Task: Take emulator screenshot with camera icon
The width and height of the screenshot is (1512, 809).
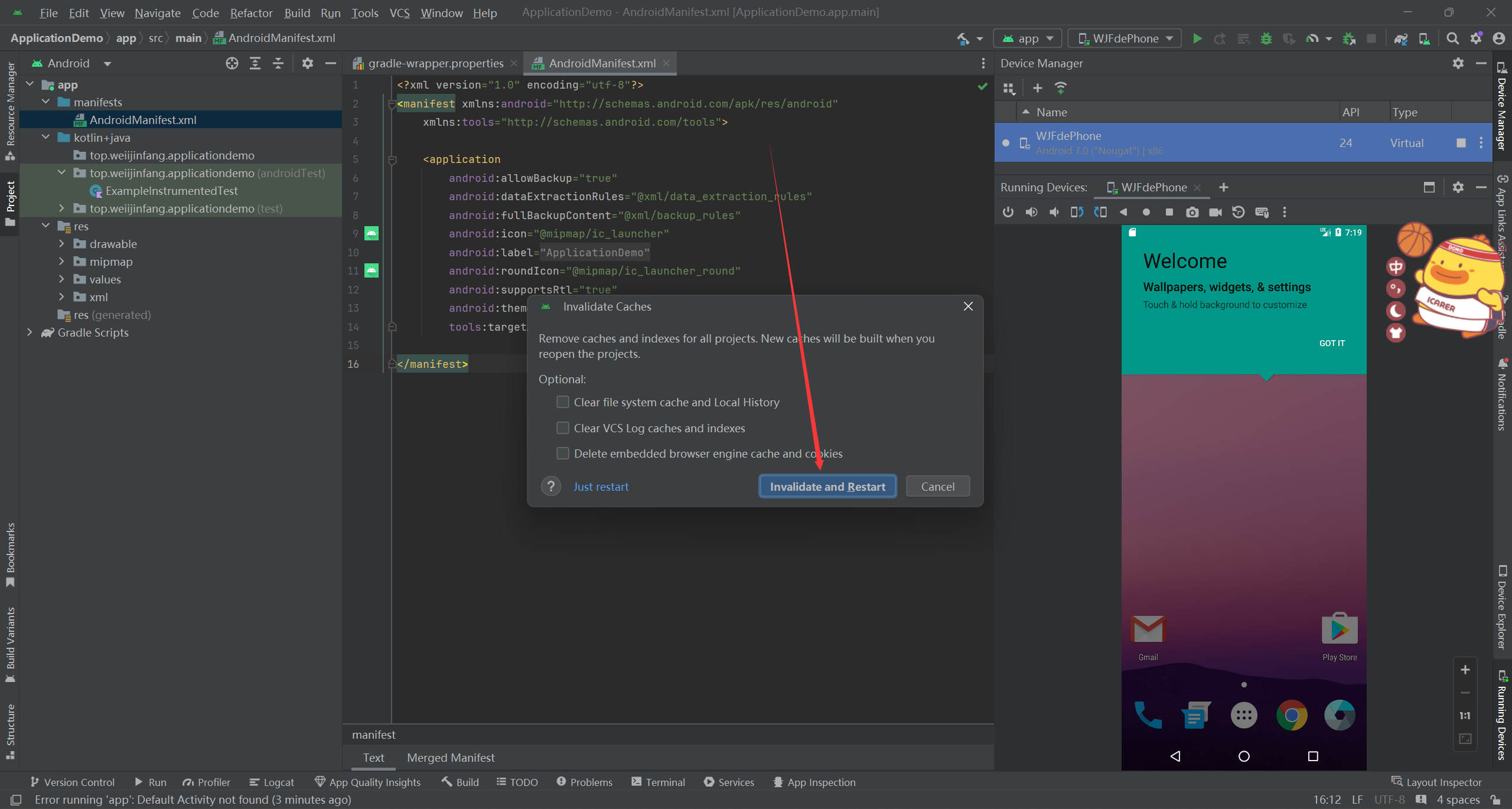Action: [1192, 212]
